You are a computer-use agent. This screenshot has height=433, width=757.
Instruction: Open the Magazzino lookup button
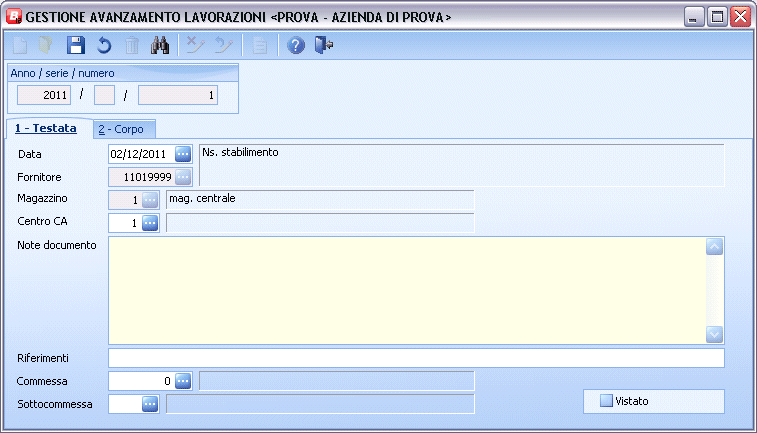pos(150,199)
